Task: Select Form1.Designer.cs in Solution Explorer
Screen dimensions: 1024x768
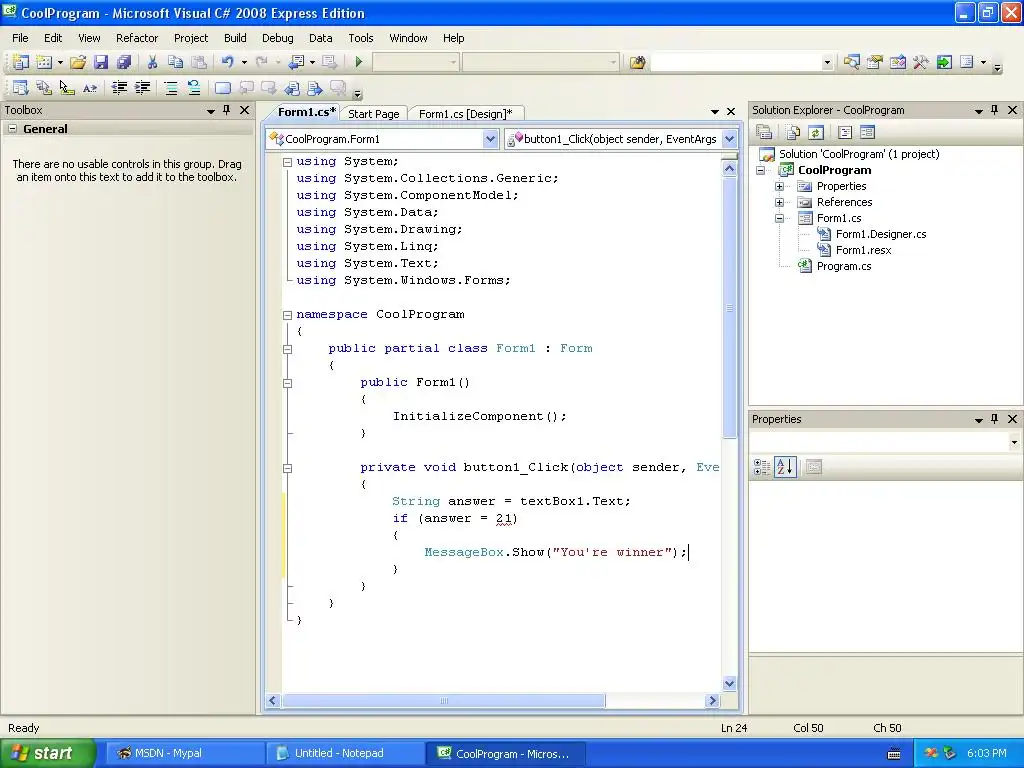Action: click(x=880, y=234)
